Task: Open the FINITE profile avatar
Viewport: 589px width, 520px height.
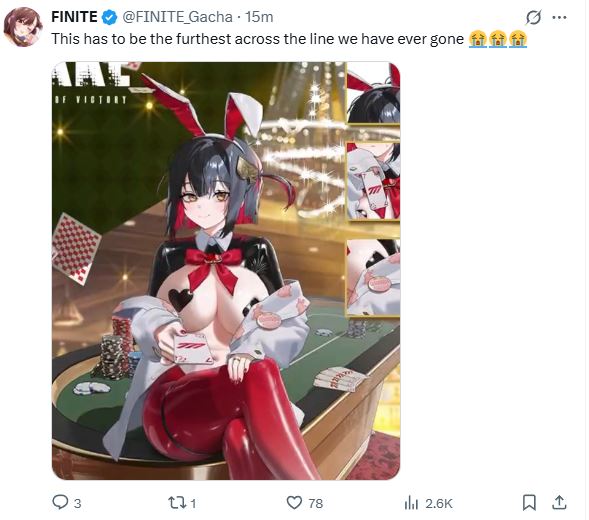Action: pos(23,26)
